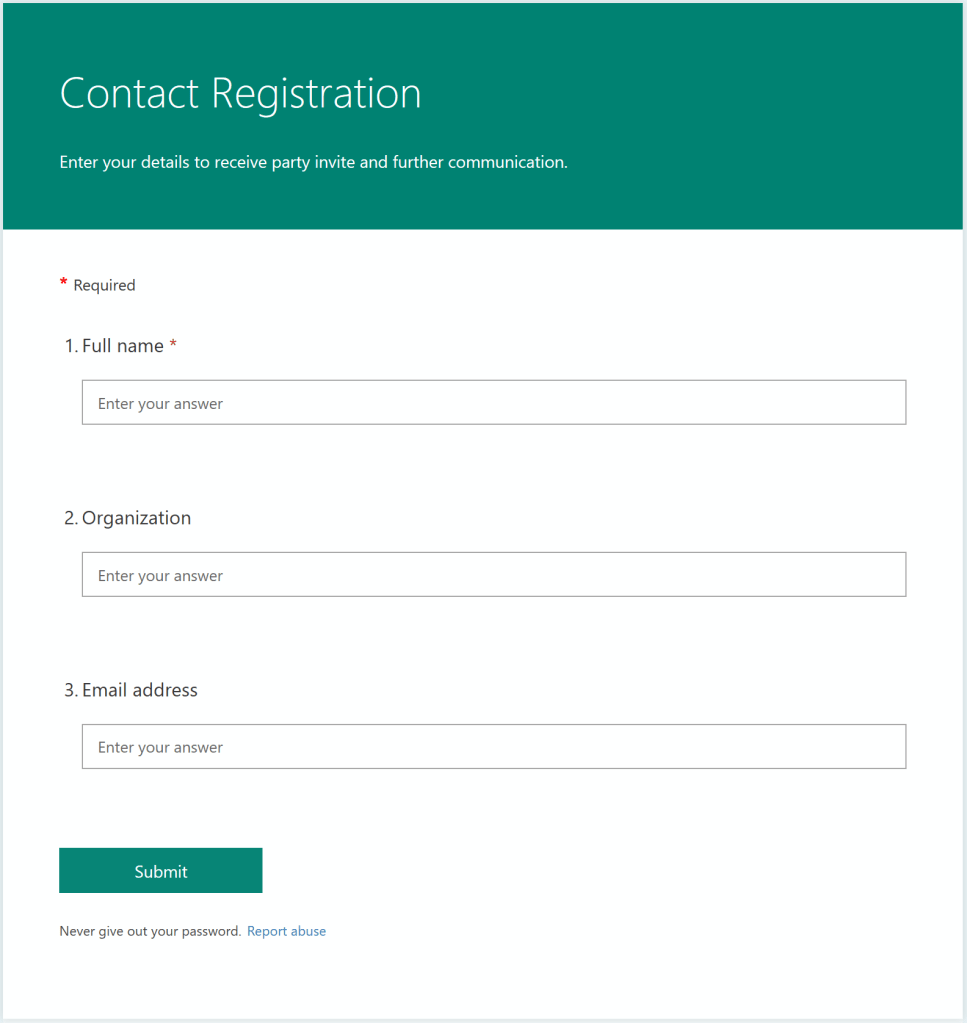Click the red asterisk beside 'Required'

64,284
